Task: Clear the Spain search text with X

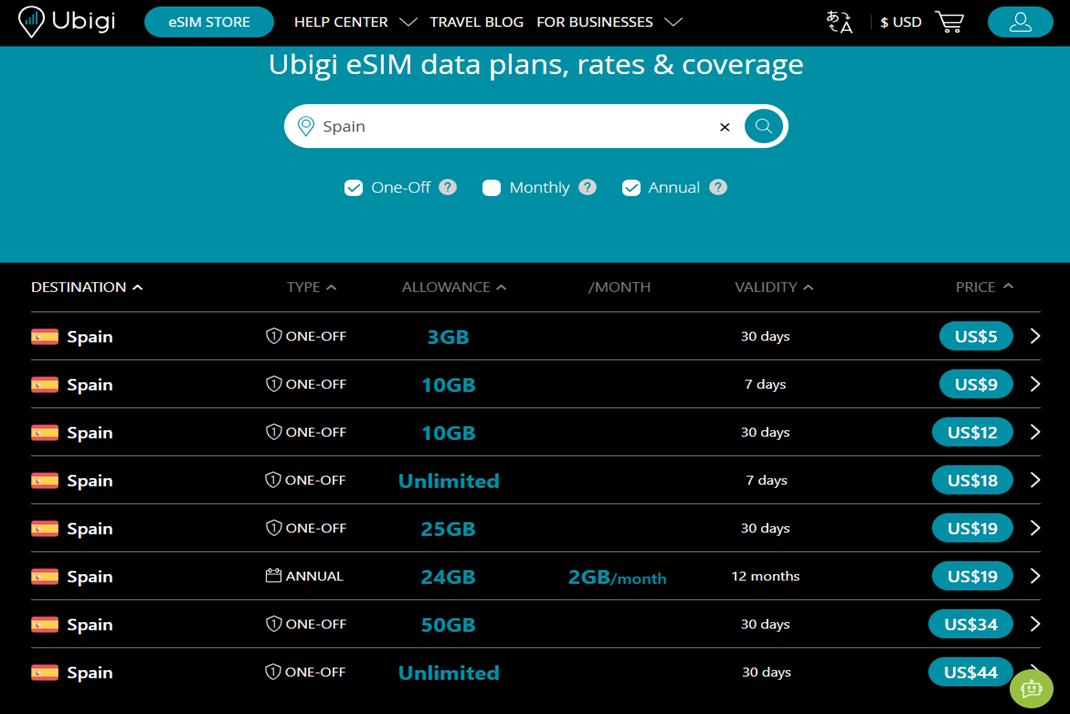Action: click(725, 127)
